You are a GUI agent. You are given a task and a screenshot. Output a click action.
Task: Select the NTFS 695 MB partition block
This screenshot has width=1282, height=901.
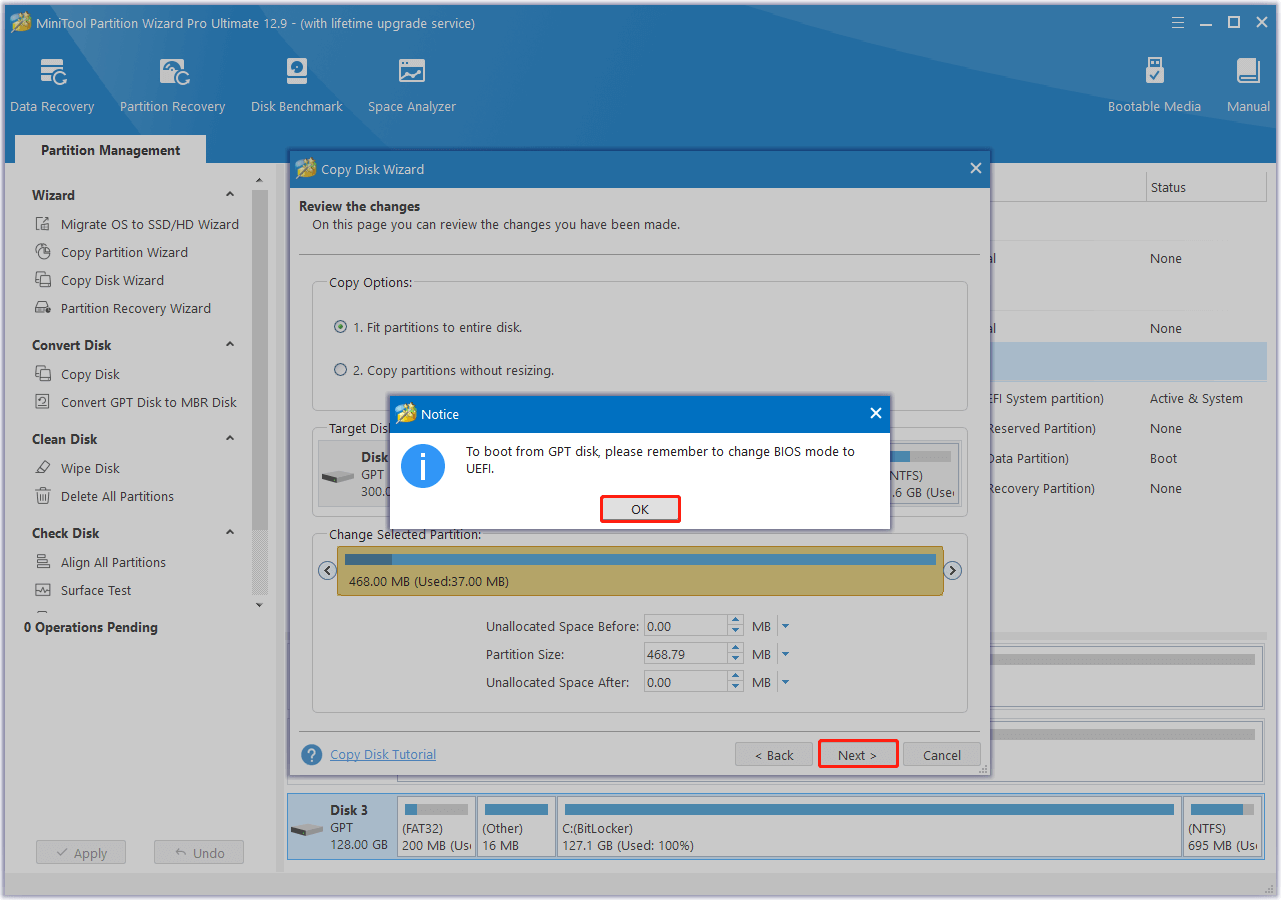pyautogui.click(x=1222, y=826)
